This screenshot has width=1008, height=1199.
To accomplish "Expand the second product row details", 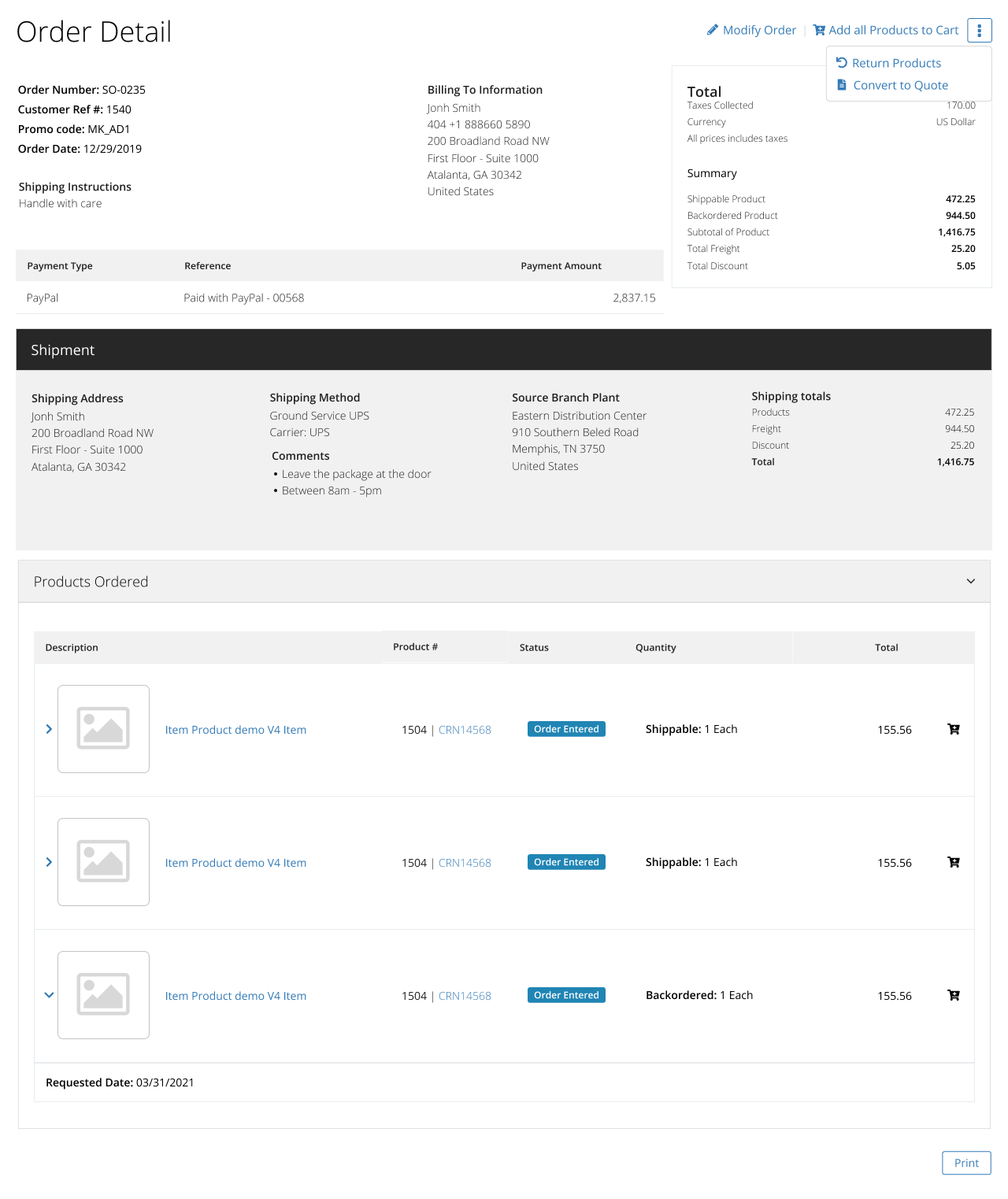I will click(x=49, y=862).
